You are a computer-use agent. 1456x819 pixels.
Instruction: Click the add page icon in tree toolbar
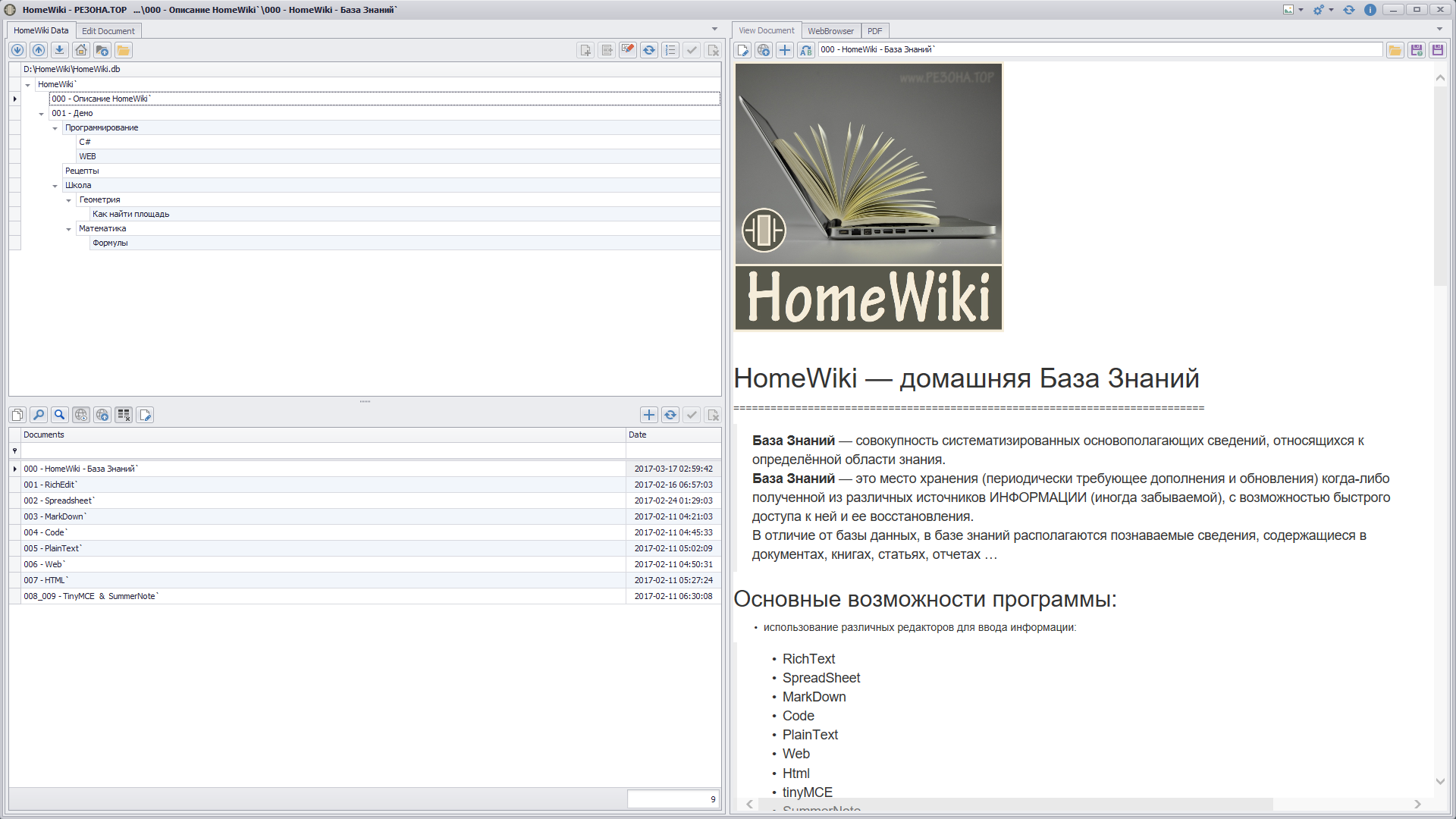point(585,50)
